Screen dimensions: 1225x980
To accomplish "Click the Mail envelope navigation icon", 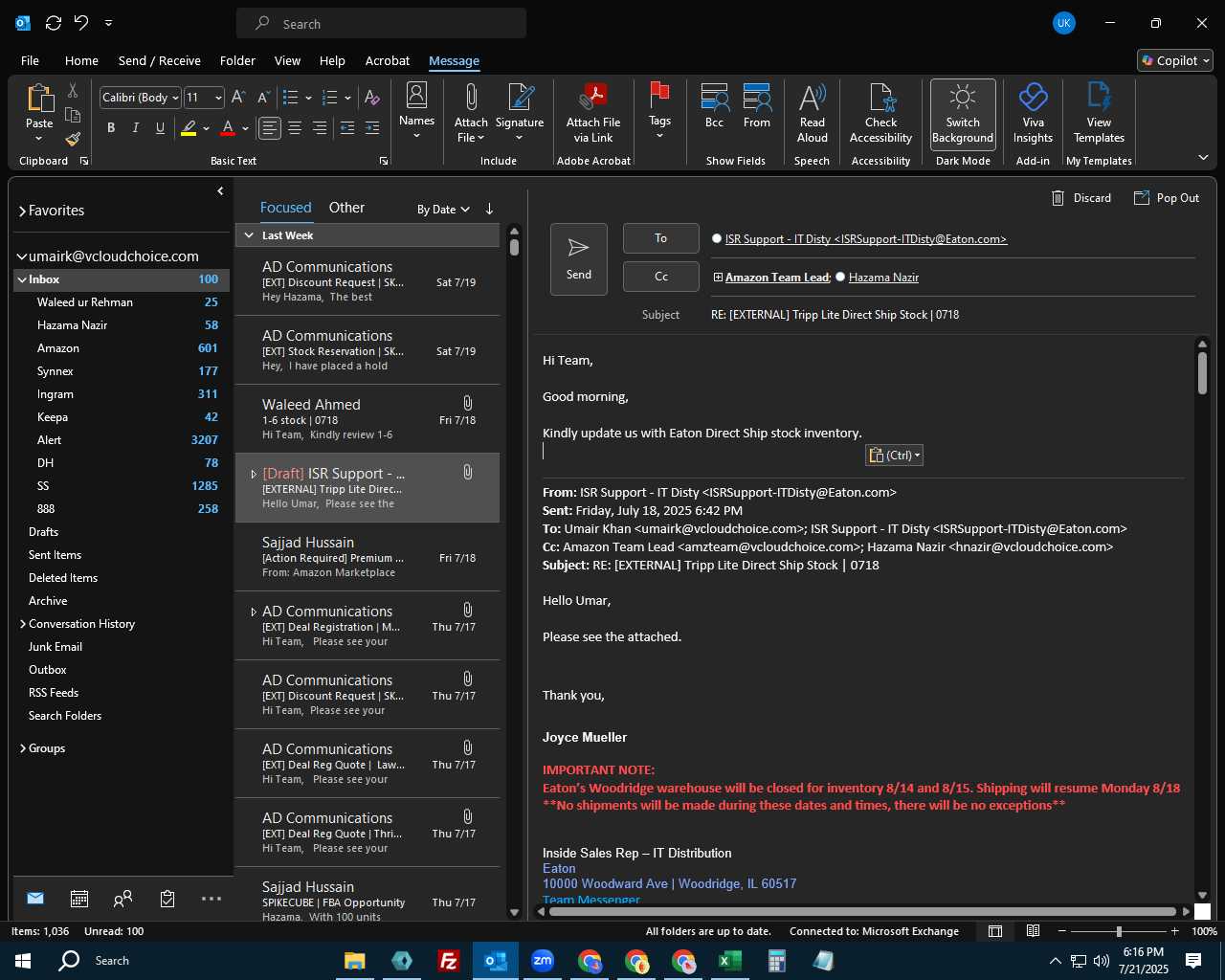I will (35, 899).
